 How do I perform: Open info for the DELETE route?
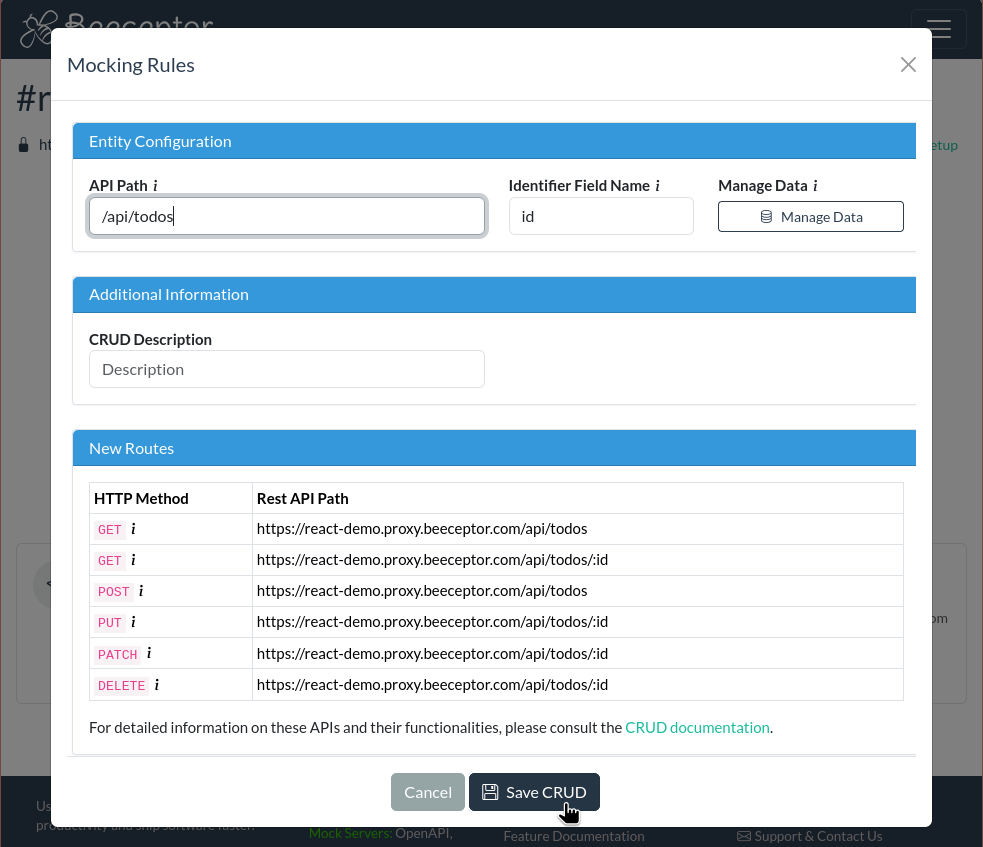point(158,685)
